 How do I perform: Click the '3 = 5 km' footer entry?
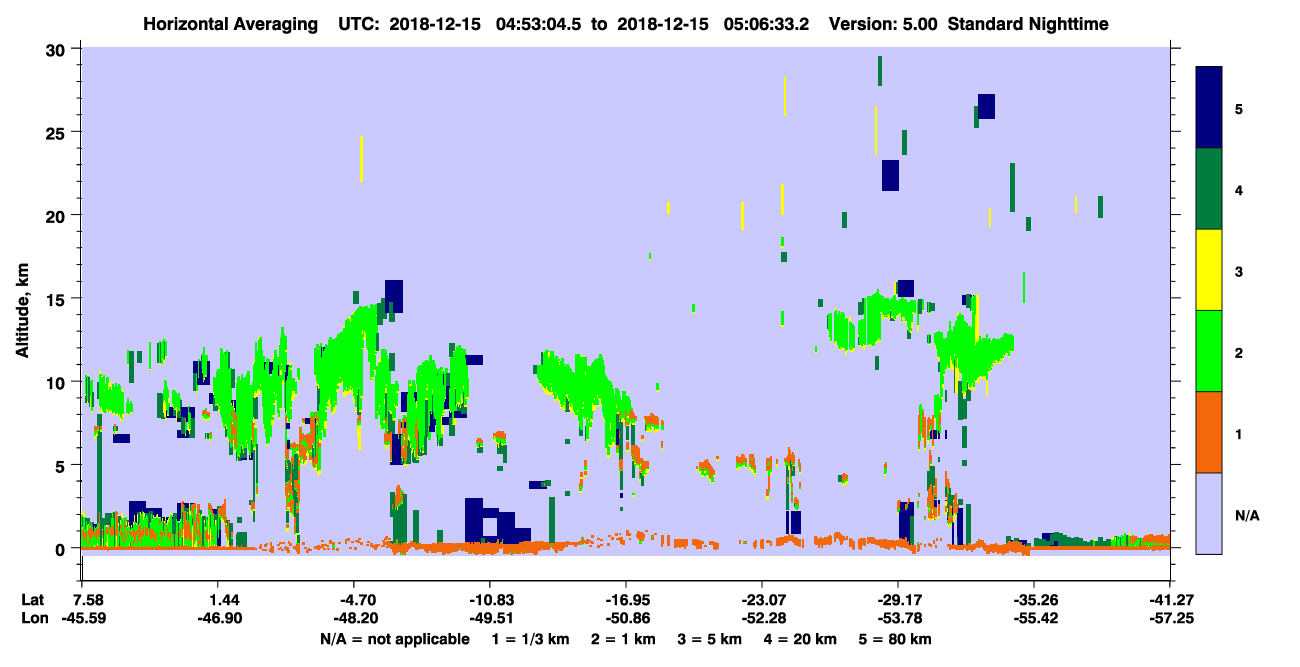tap(708, 639)
